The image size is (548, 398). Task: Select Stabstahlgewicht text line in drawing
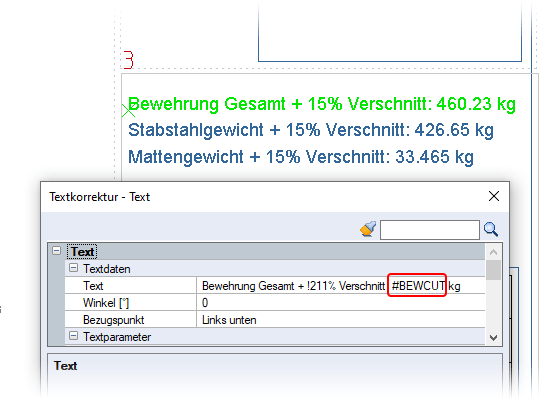(311, 130)
